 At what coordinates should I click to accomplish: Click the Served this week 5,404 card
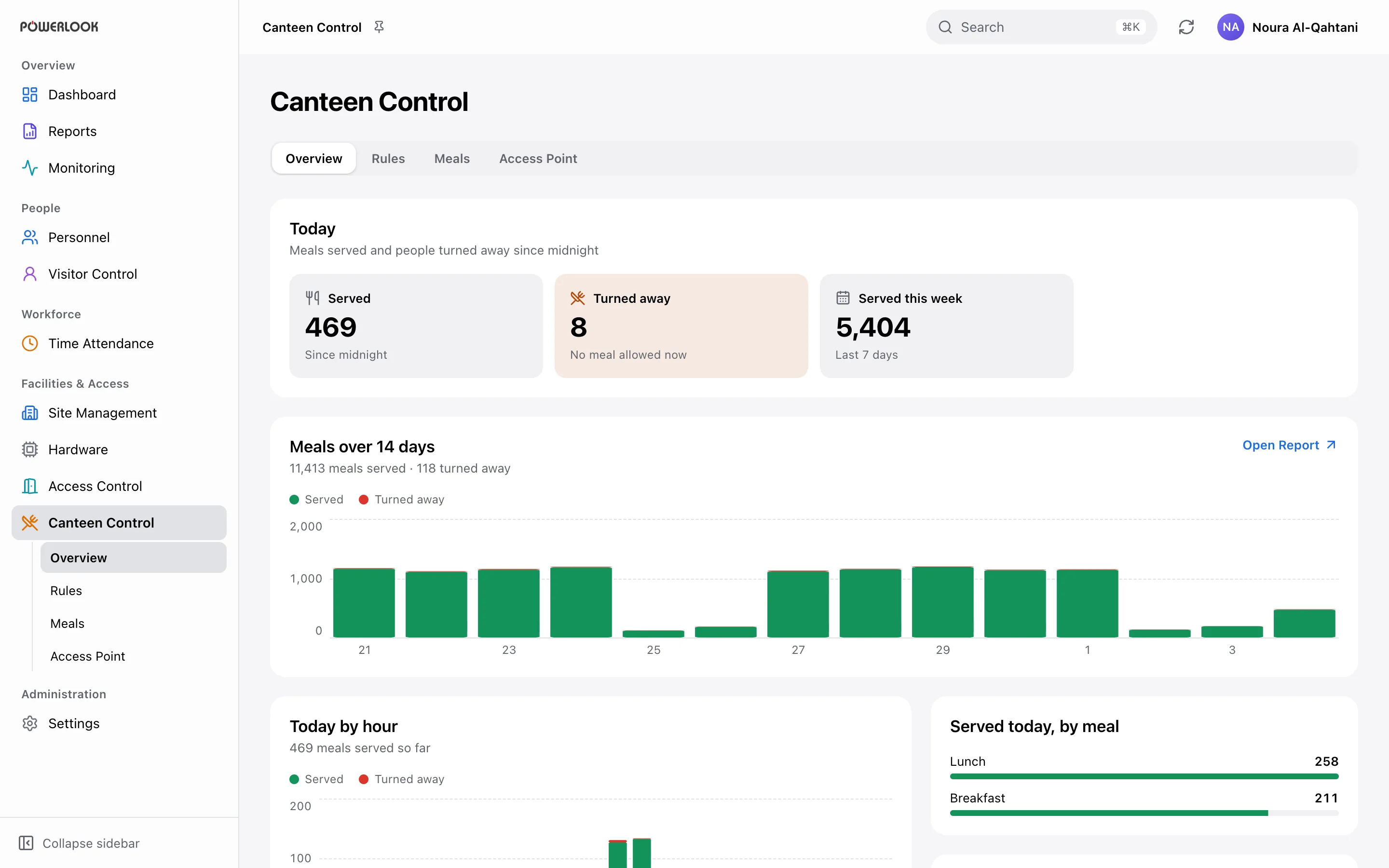(946, 326)
